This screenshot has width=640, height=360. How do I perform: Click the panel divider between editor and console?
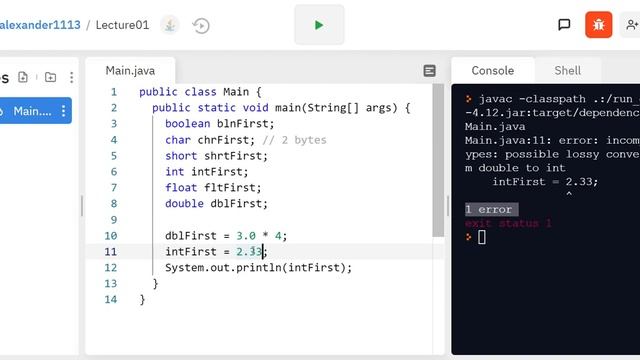pos(448,206)
